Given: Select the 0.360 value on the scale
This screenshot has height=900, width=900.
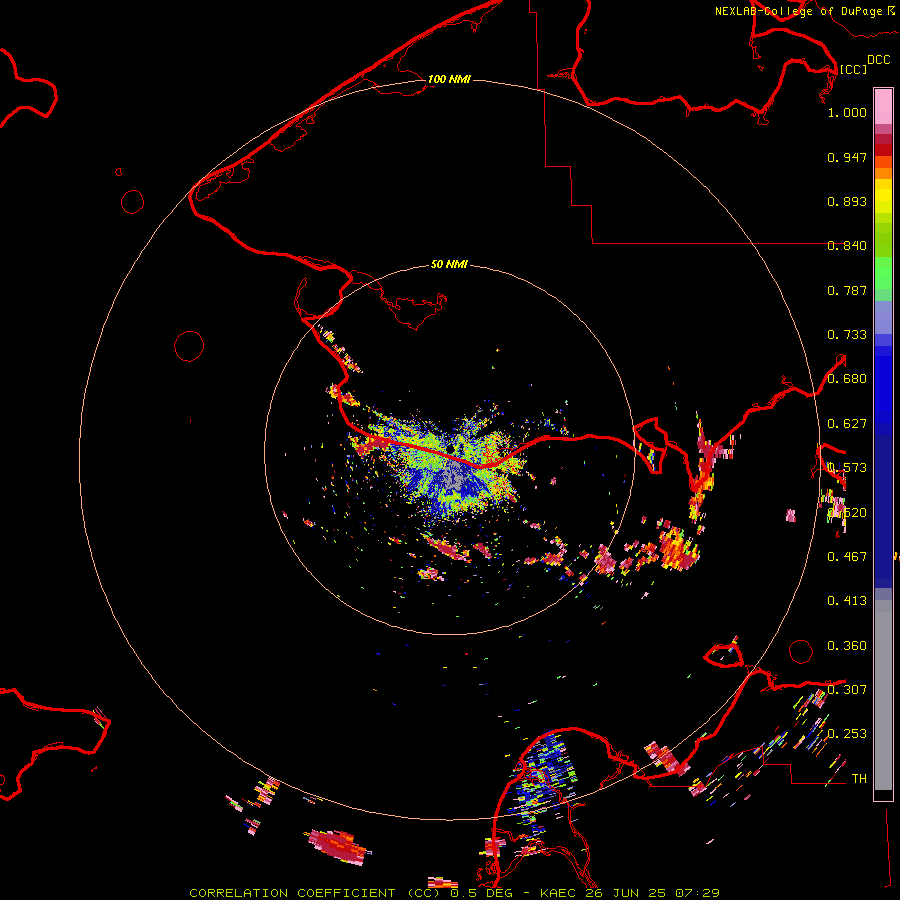Looking at the screenshot, I should [x=847, y=646].
